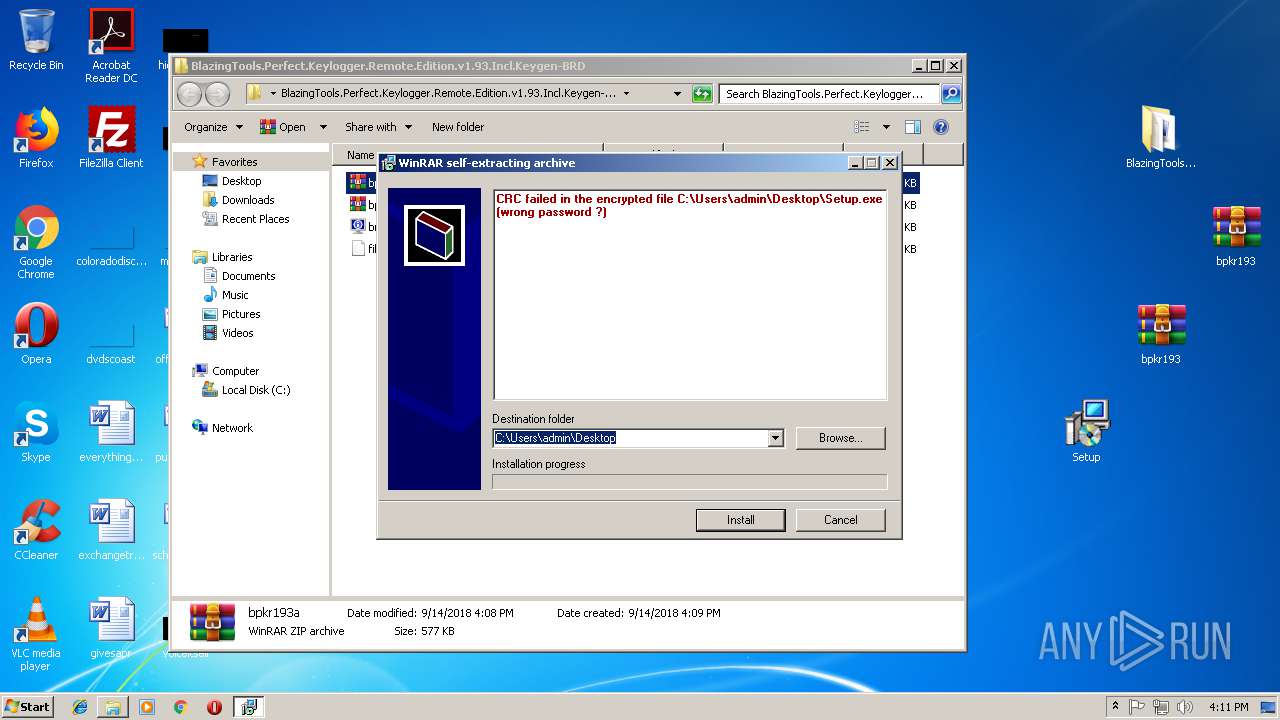Viewport: 1280px width, 720px height.
Task: Select Desktop under Favorites
Action: [241, 181]
